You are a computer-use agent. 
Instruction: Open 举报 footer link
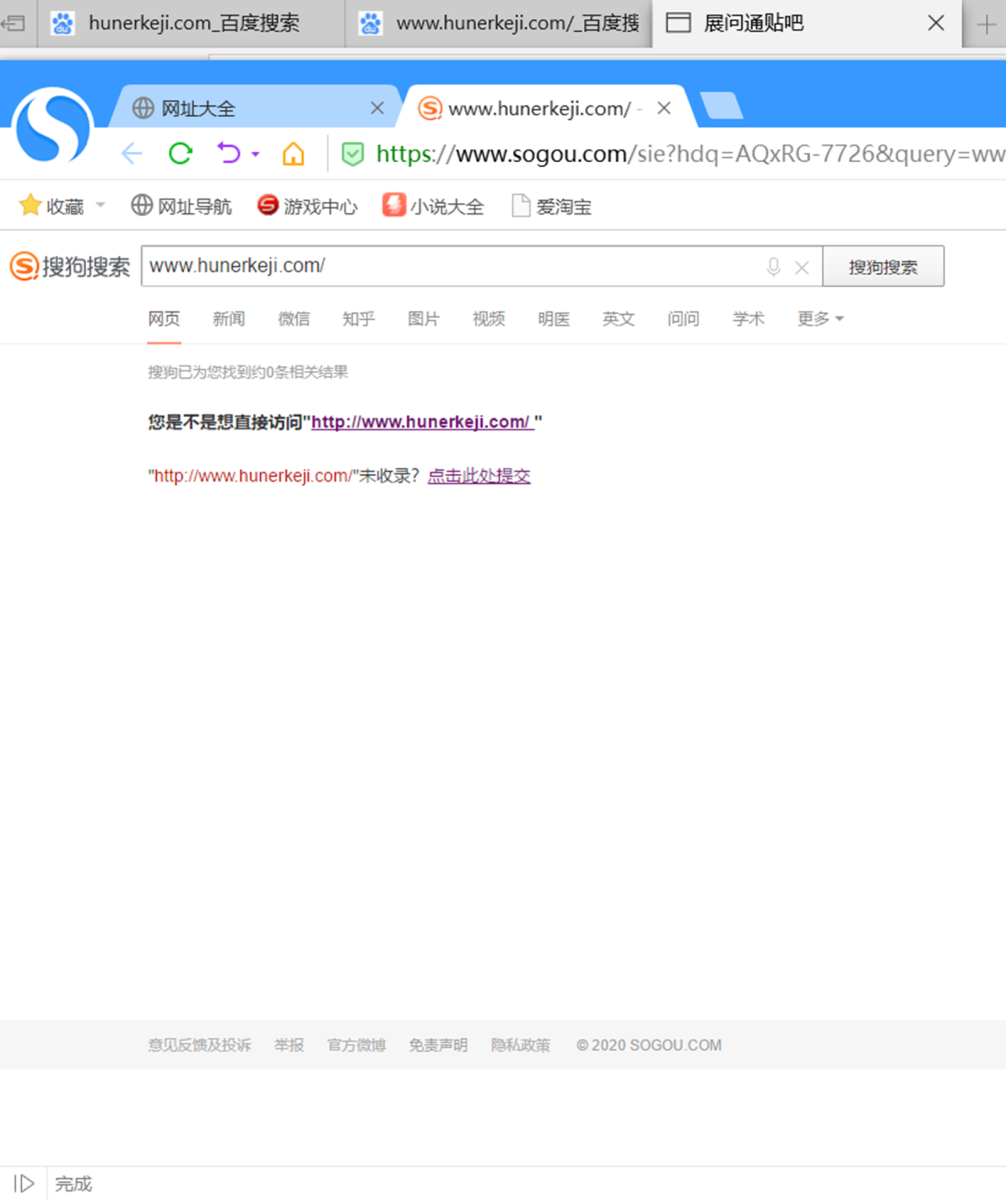pyautogui.click(x=289, y=1045)
